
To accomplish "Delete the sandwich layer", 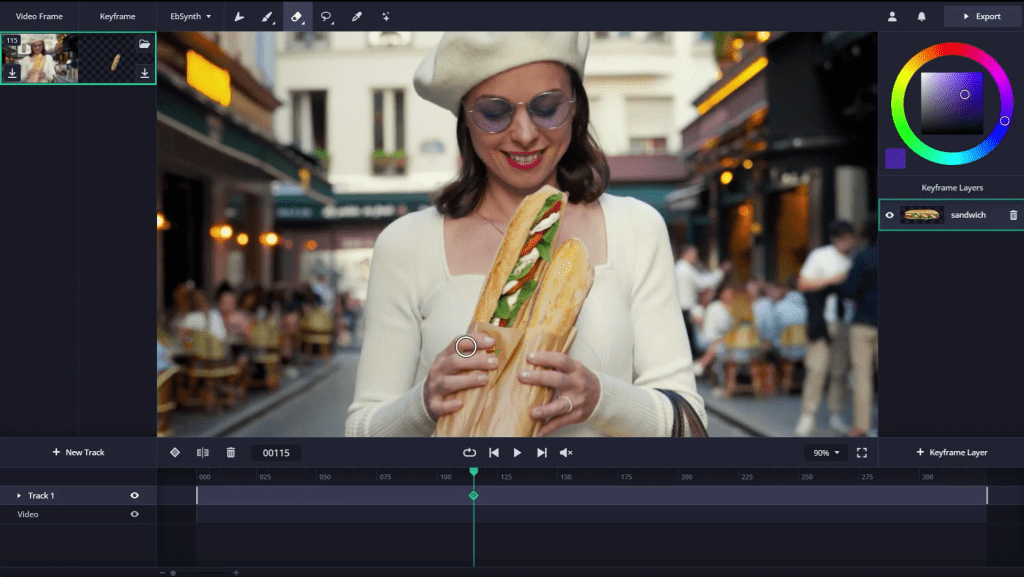I will (x=1014, y=215).
